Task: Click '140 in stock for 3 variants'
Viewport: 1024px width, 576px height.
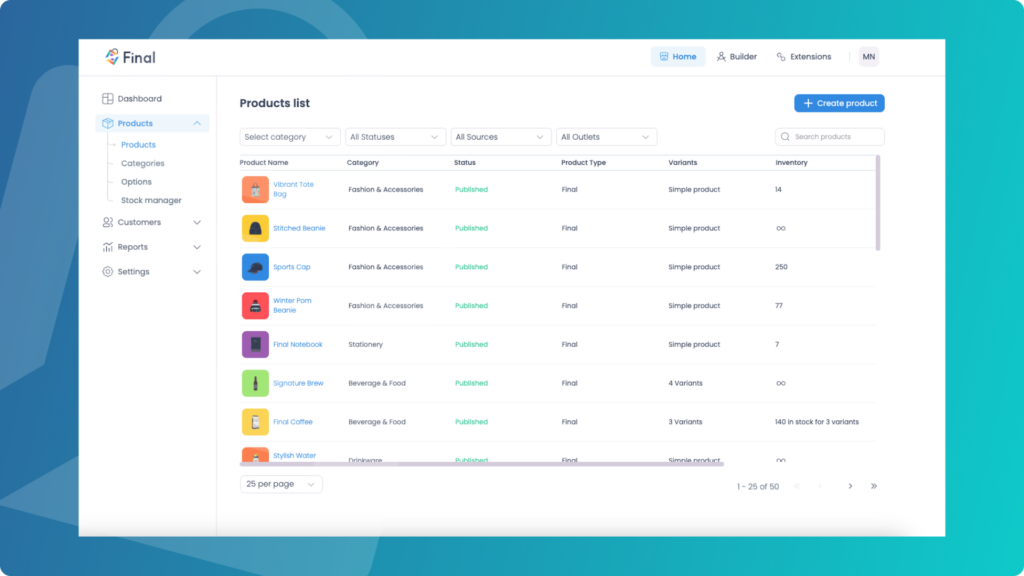Action: (817, 422)
